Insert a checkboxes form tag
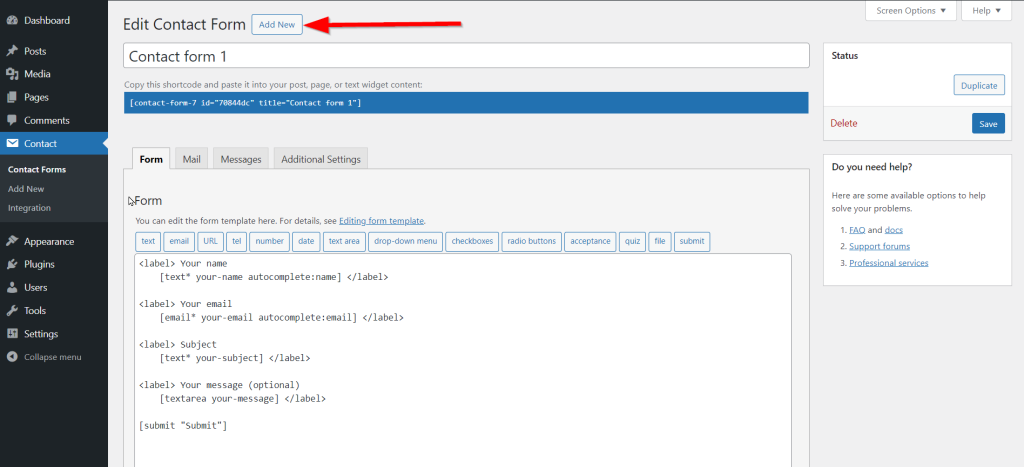1024x467 pixels. click(x=471, y=241)
